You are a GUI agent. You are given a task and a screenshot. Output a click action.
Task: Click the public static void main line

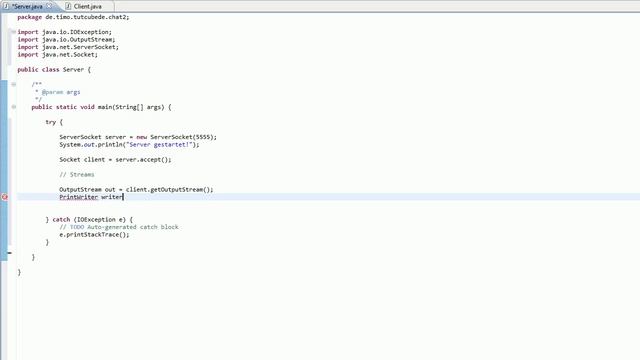[101, 107]
